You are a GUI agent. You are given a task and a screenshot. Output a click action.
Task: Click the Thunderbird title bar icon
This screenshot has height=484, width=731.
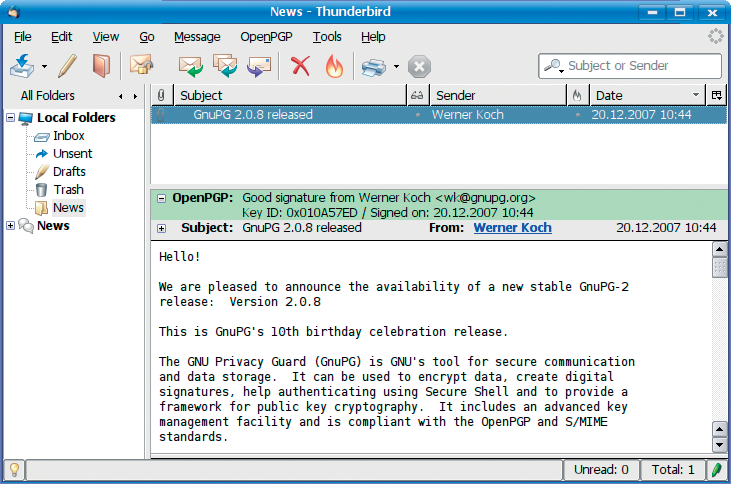point(14,12)
